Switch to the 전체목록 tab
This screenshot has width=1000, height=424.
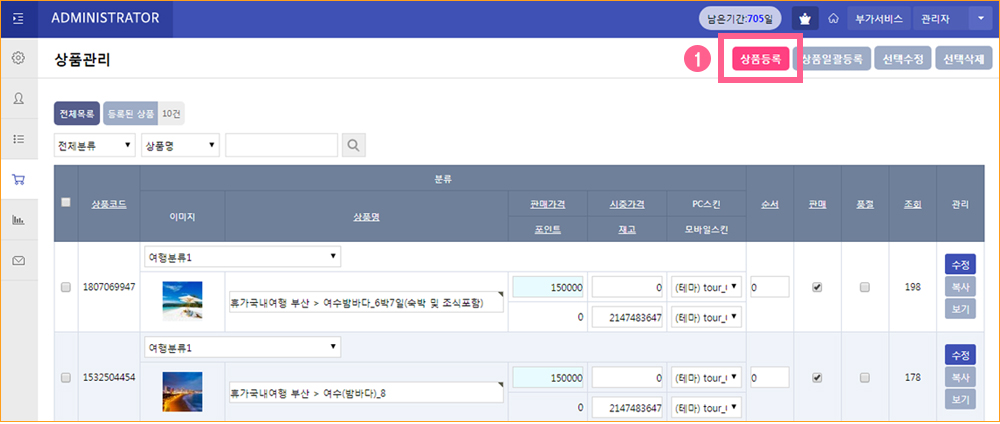(x=77, y=113)
